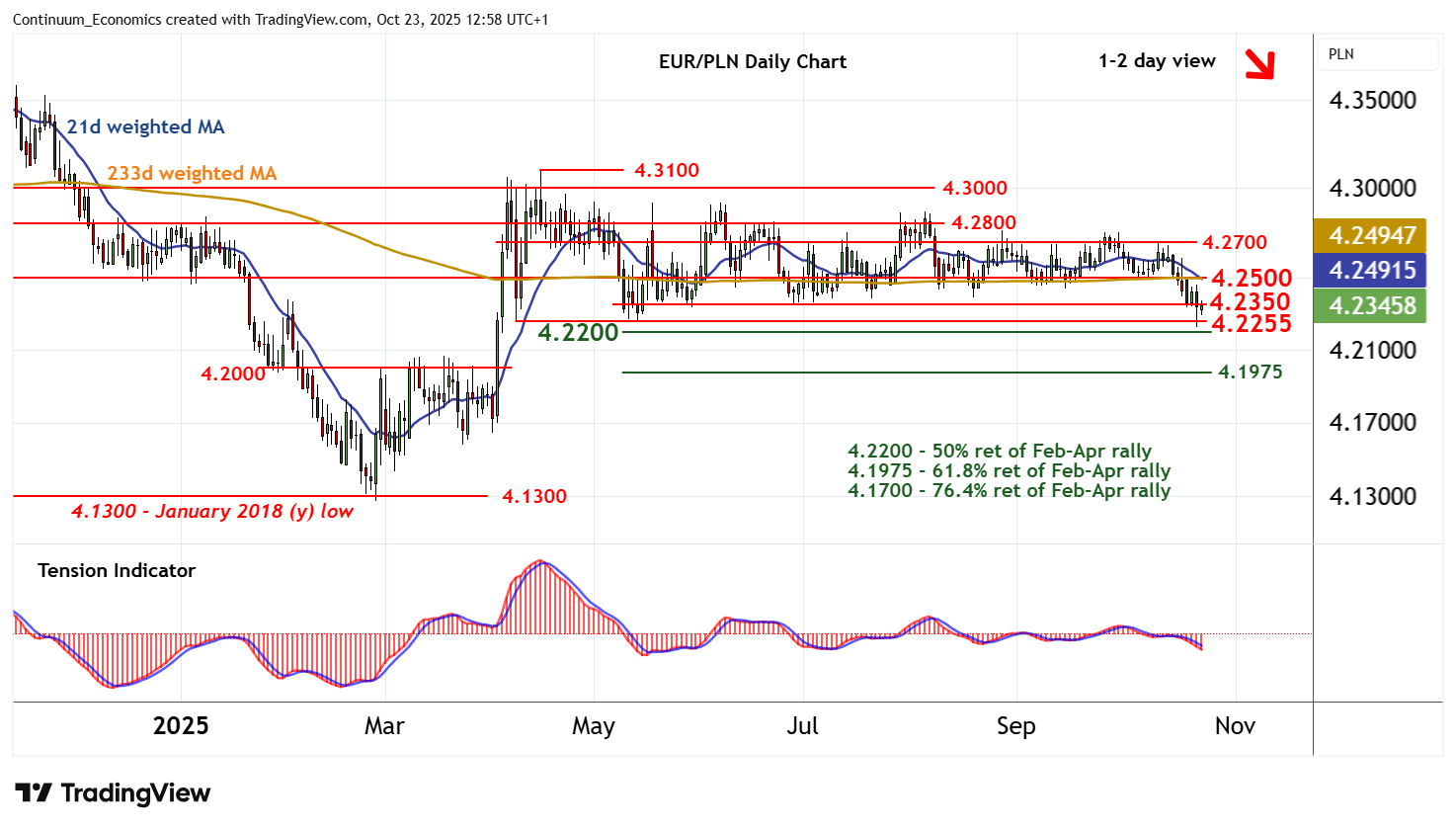
Task: Click the 1-2 day view label
Action: point(1157,60)
